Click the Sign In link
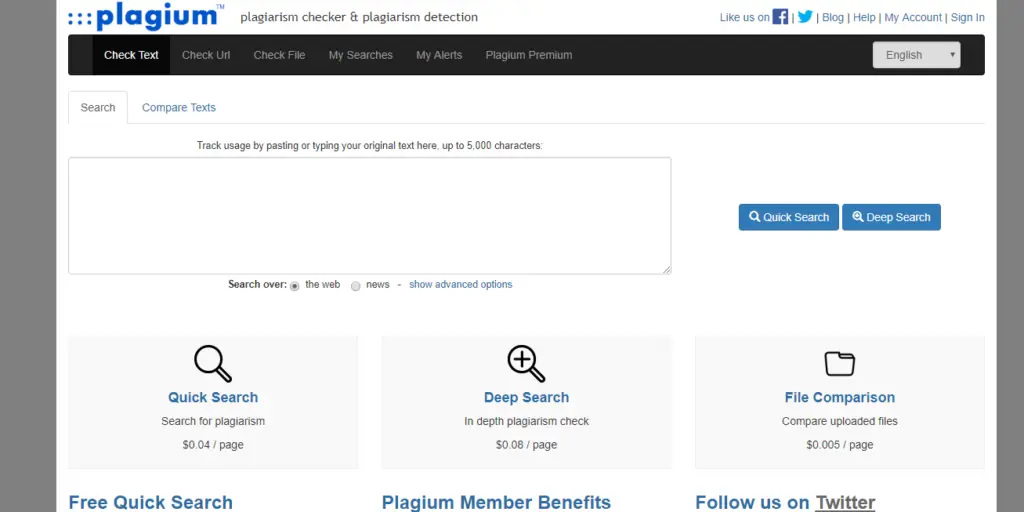The height and width of the screenshot is (512, 1024). [x=968, y=18]
